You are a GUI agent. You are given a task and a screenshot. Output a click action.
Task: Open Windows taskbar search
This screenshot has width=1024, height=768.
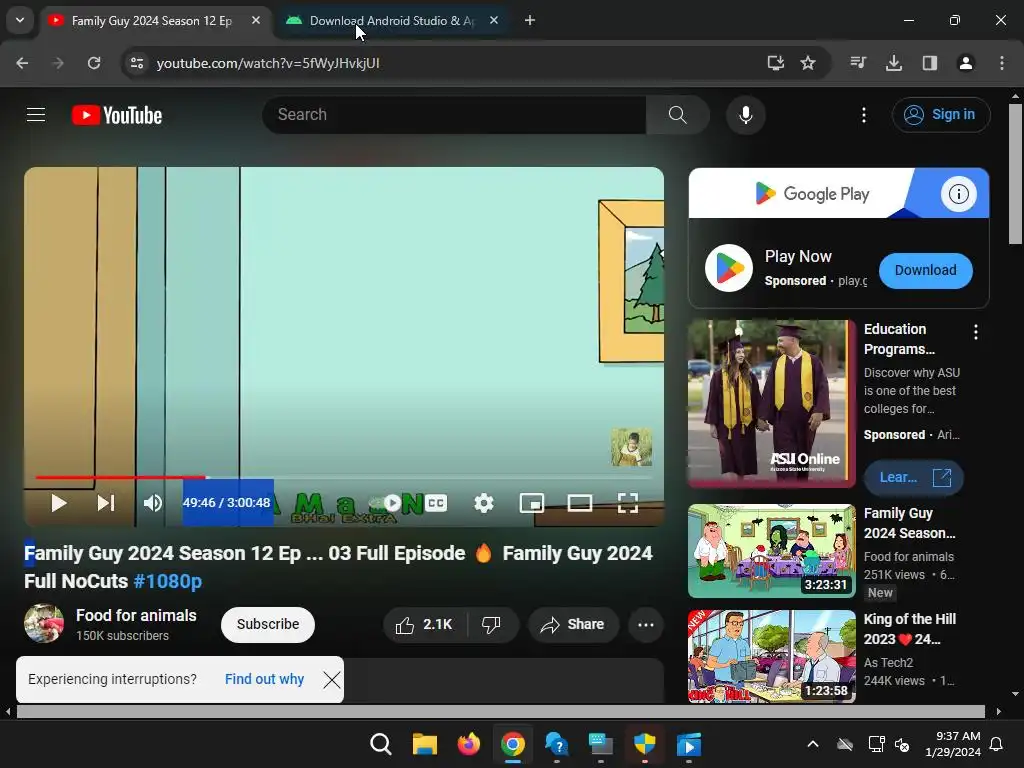[381, 744]
